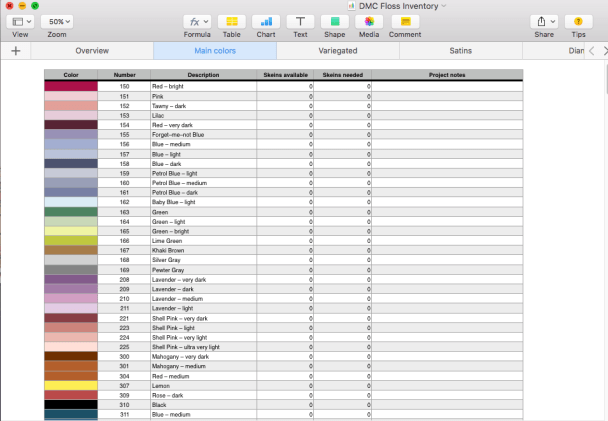
Task: Switch to the Overview sheet tab
Action: pyautogui.click(x=92, y=50)
